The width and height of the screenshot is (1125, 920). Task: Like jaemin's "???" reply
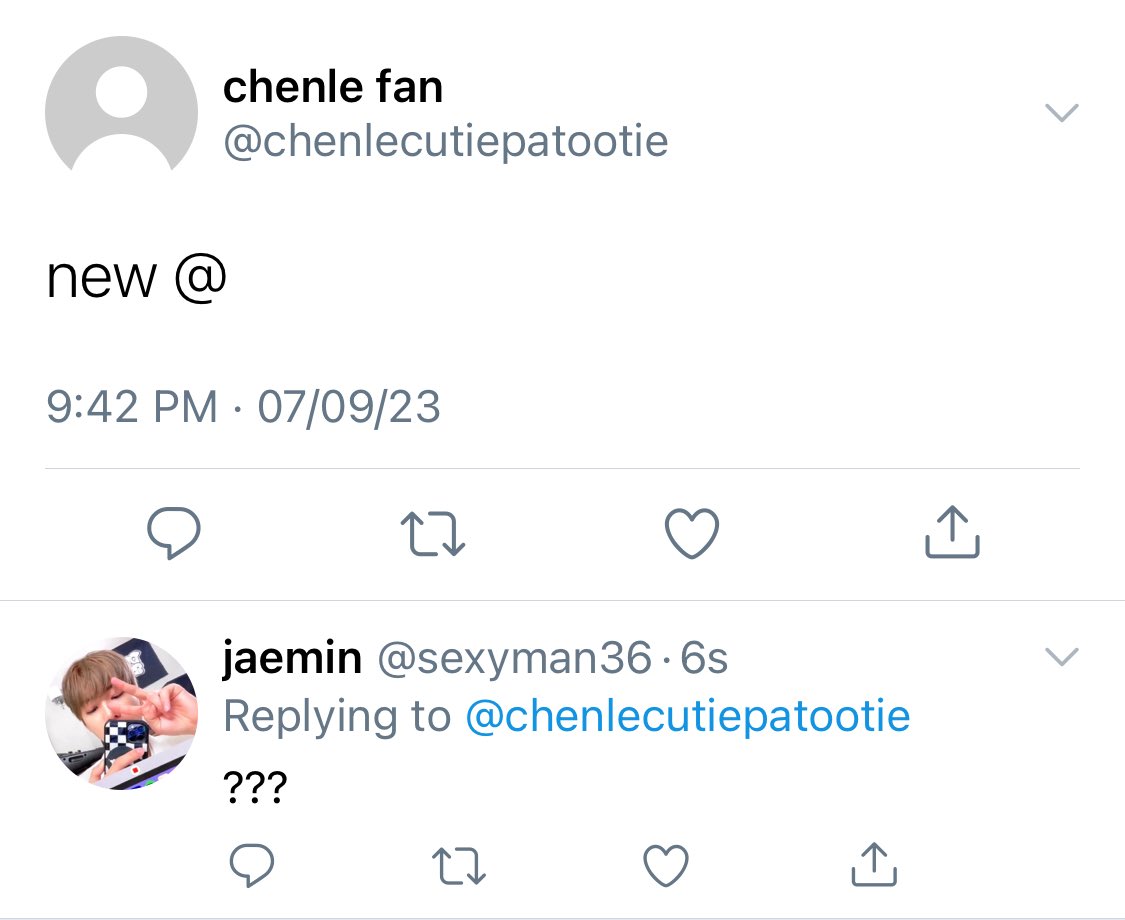[666, 865]
